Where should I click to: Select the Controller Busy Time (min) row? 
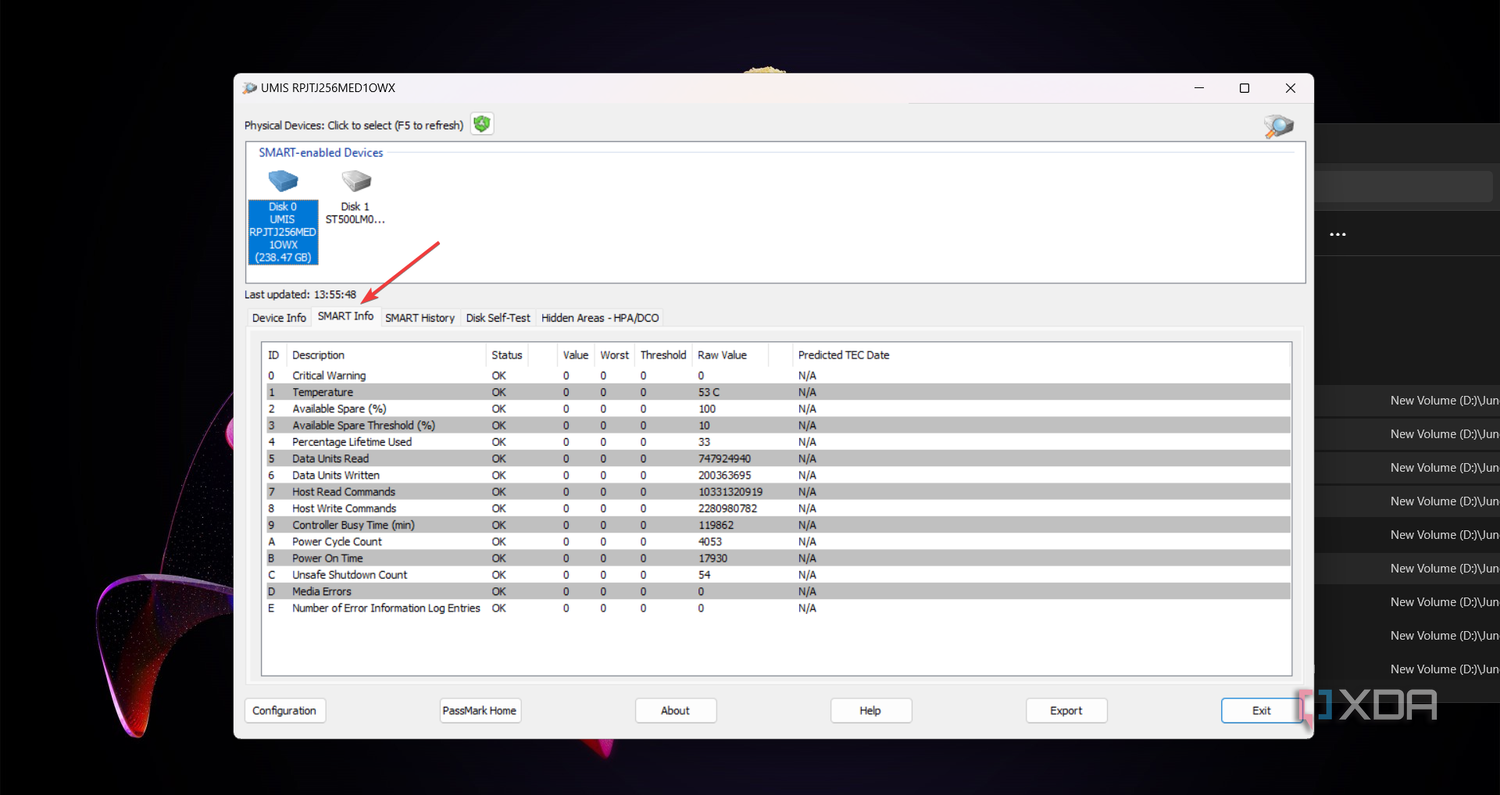point(776,525)
